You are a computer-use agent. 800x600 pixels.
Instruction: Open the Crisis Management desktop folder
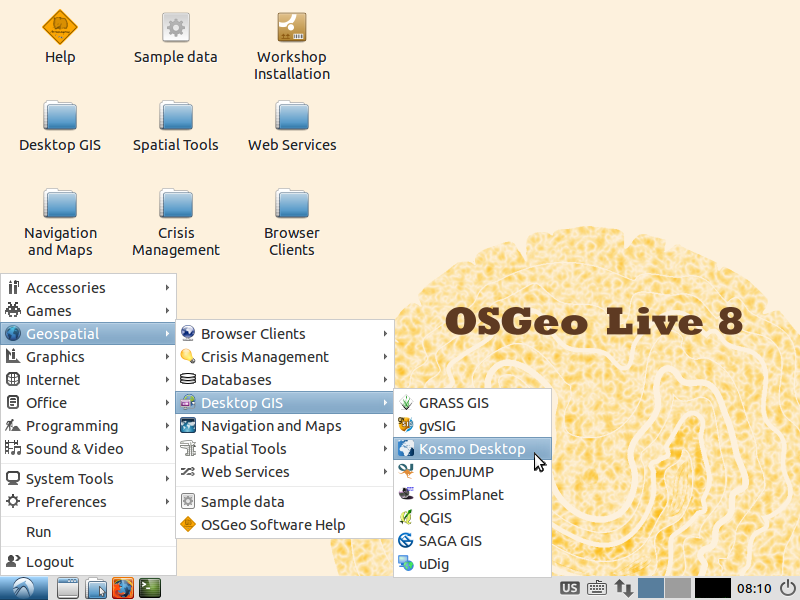[x=176, y=222]
